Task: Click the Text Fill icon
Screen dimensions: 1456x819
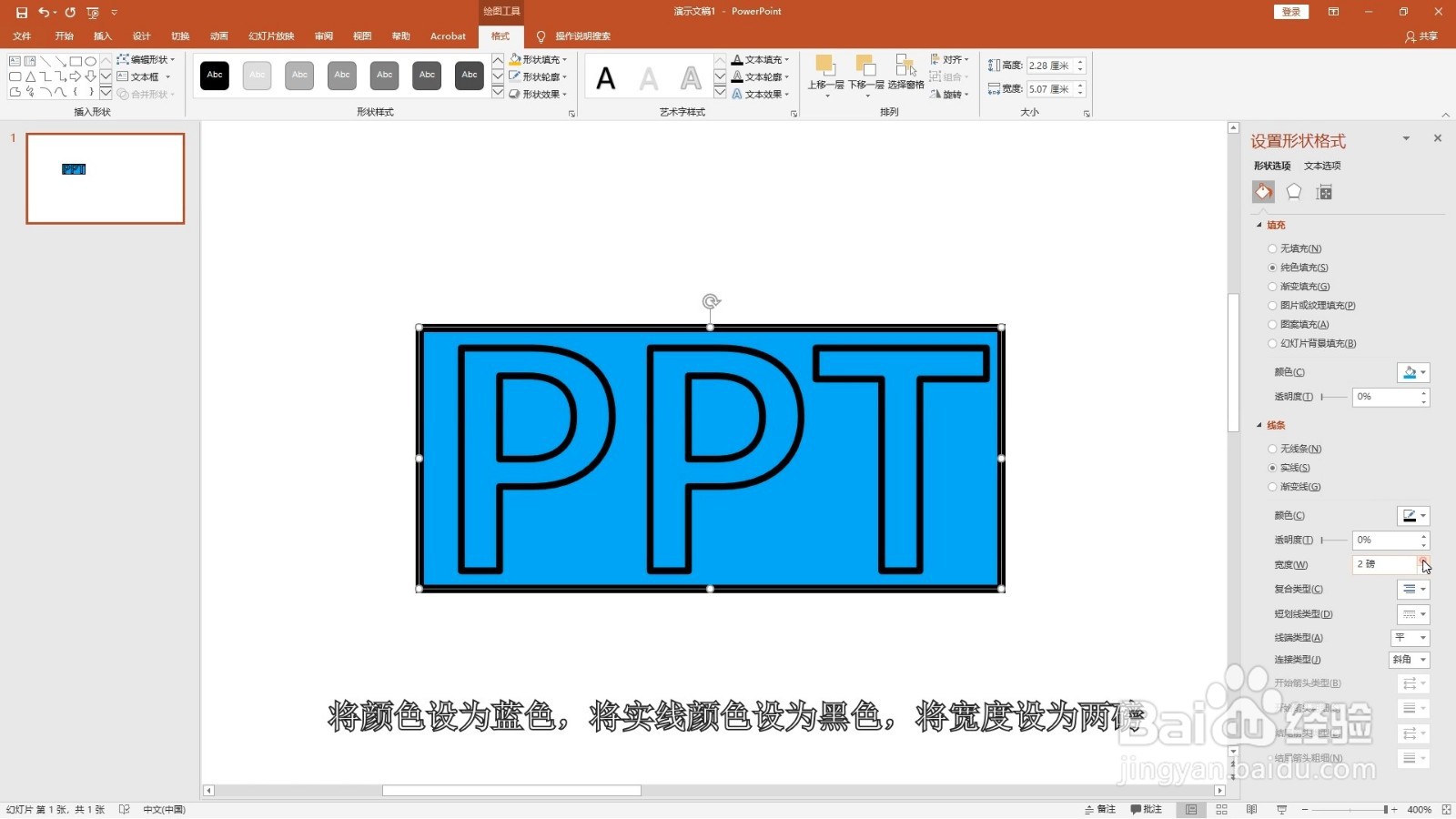Action: (737, 59)
